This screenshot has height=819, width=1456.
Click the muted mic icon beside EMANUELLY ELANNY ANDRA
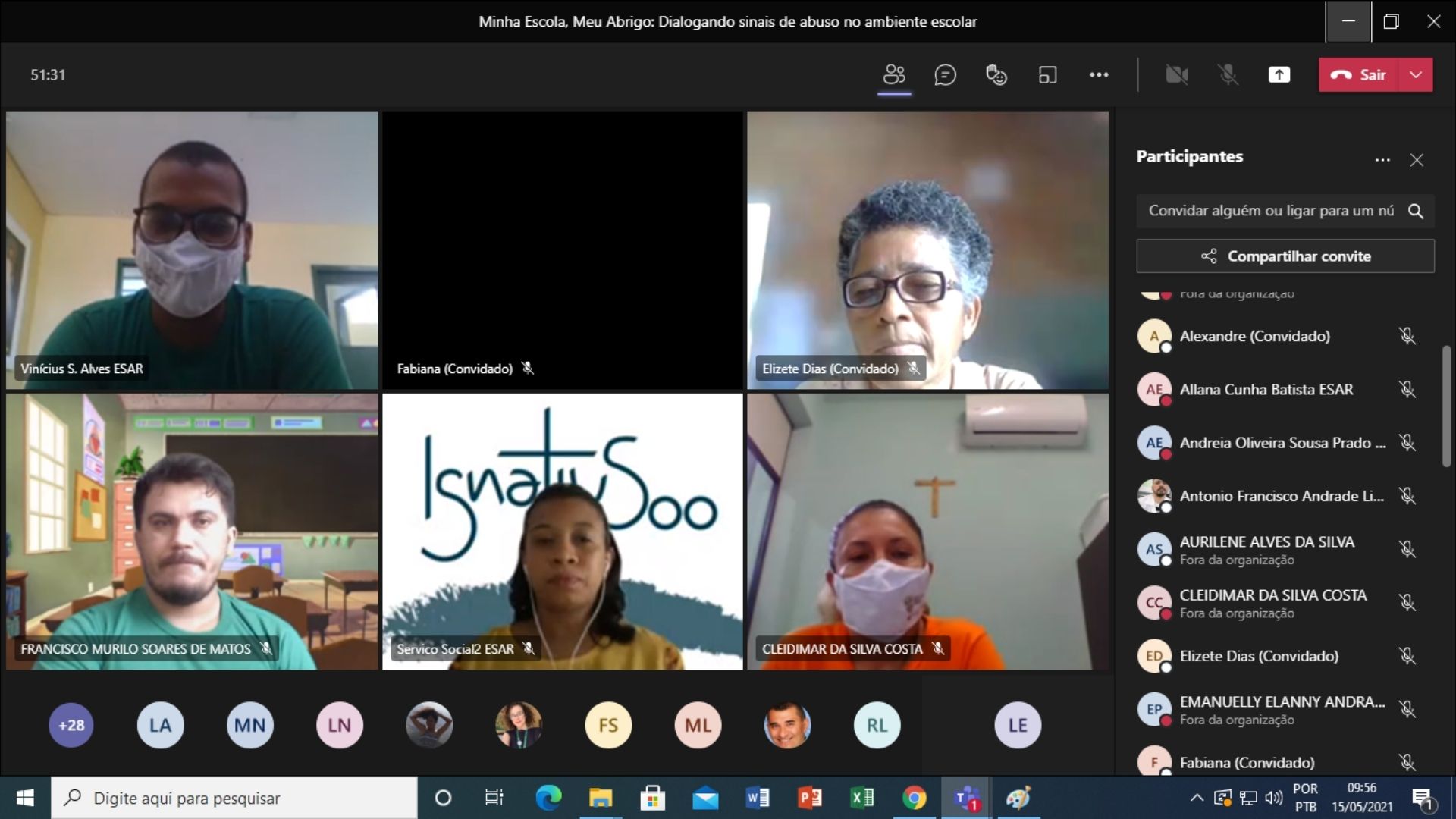click(1407, 709)
